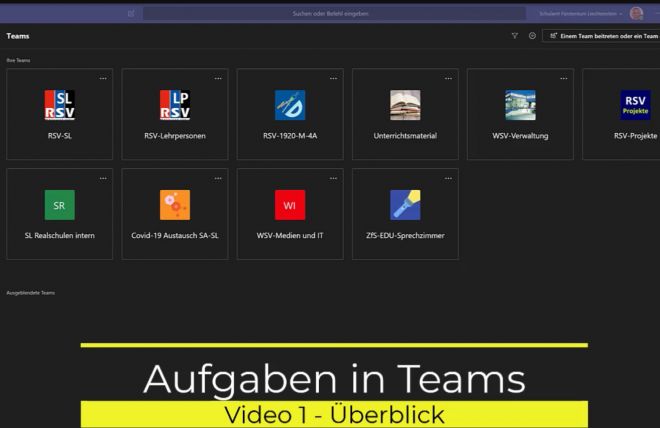Image resolution: width=660 pixels, height=428 pixels.
Task: Click the new chat compose icon
Action: coord(131,13)
